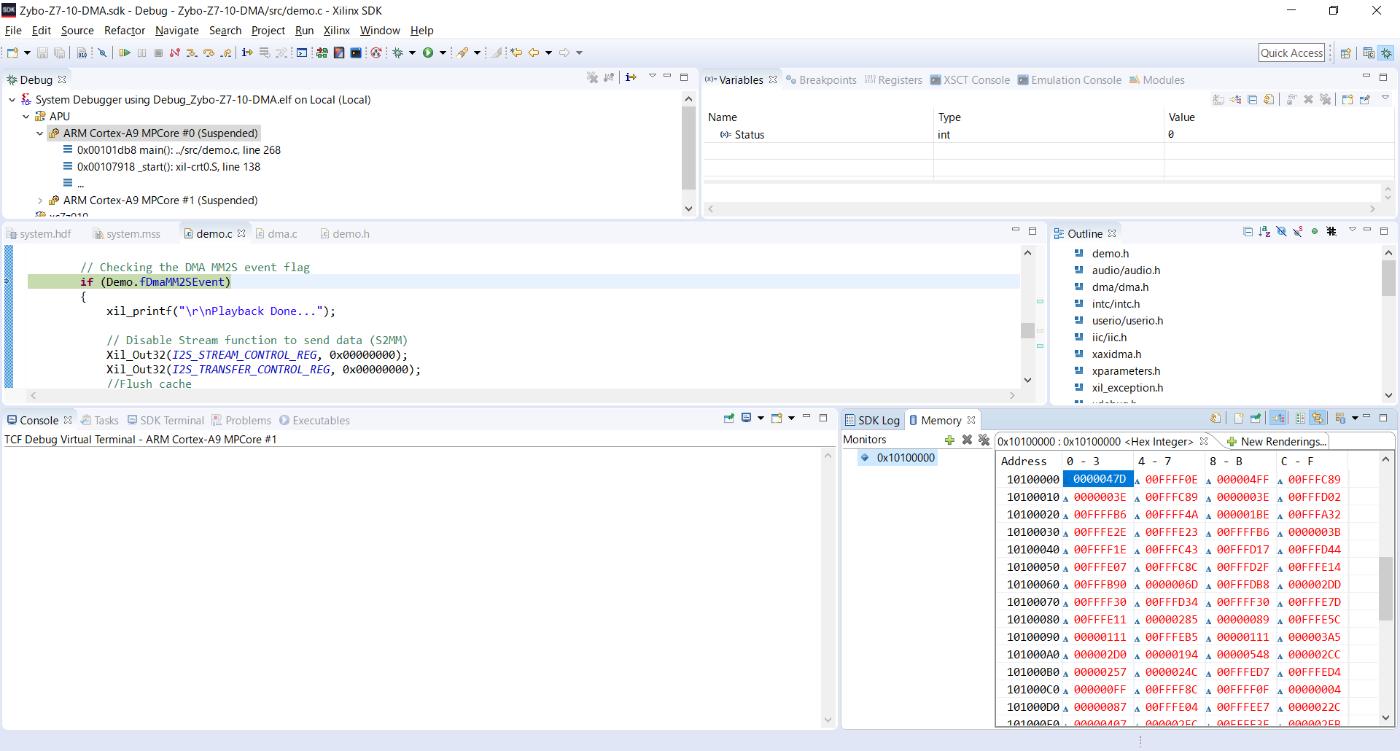This screenshot has height=751, width=1400.
Task: Remove memory monitor with X icon
Action: pyautogui.click(x=967, y=440)
